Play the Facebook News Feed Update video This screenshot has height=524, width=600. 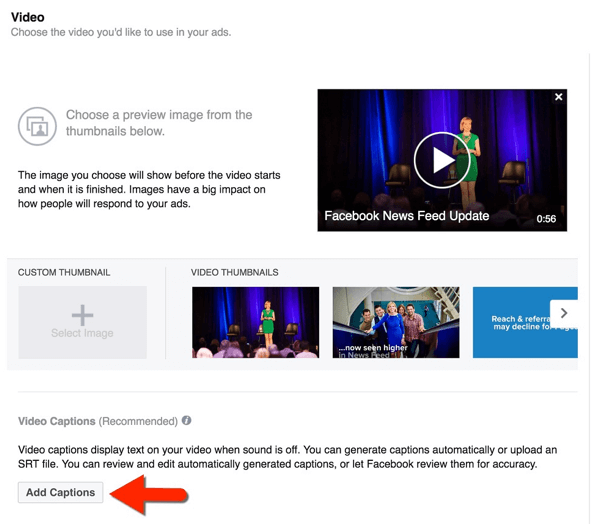point(442,161)
